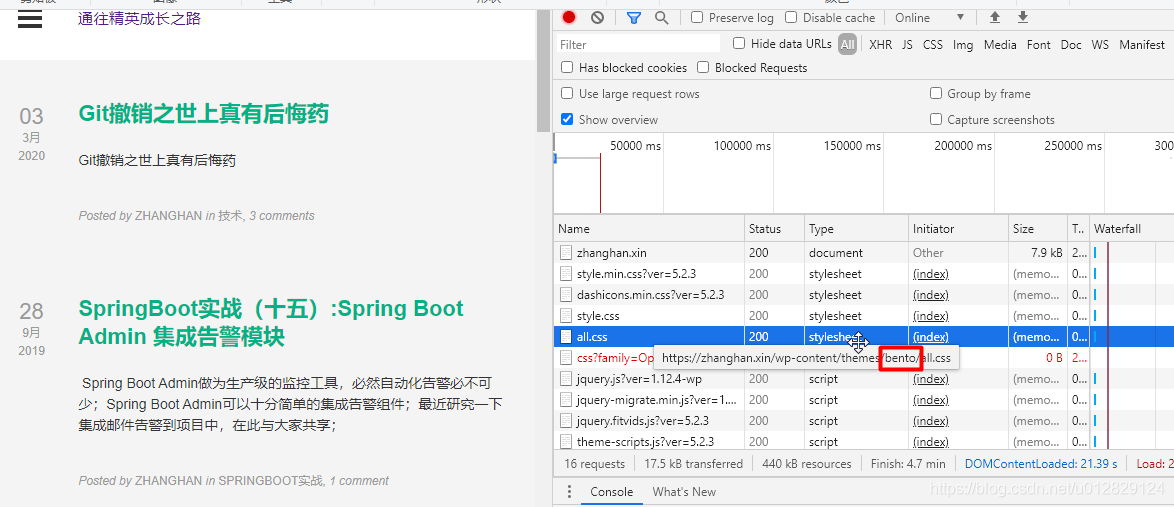Toggle the network filter funnel icon
Image resolution: width=1174 pixels, height=507 pixels.
coord(633,17)
